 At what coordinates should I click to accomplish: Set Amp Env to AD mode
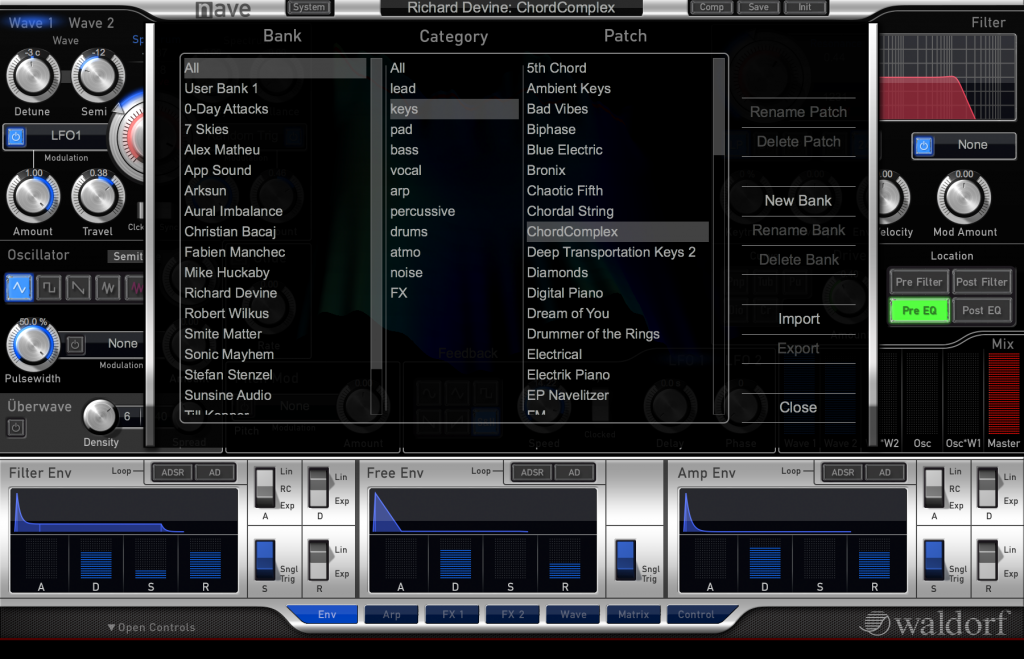click(x=884, y=472)
